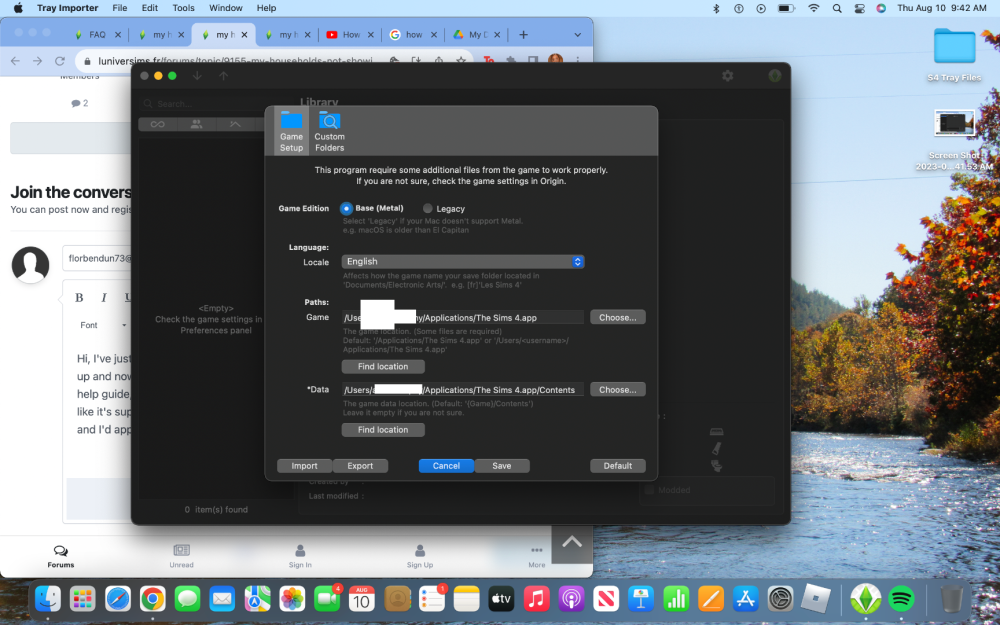Open the File menu
The width and height of the screenshot is (1000, 625).
[x=119, y=8]
